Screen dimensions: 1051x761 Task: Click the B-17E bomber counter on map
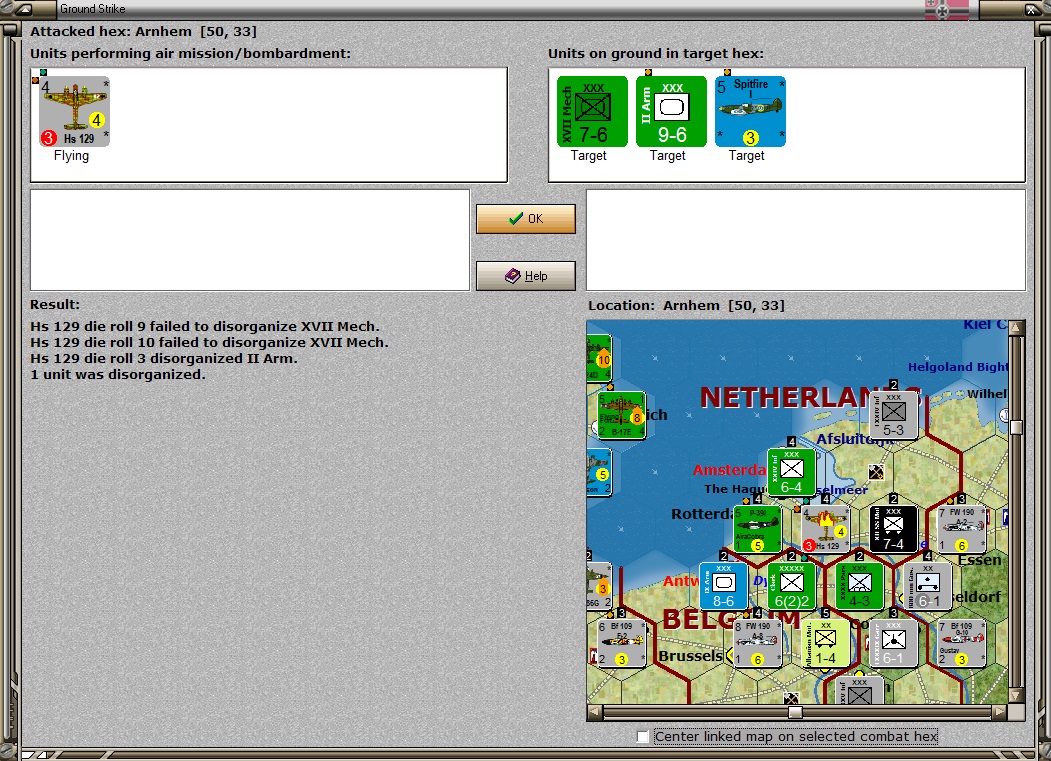pos(621,416)
